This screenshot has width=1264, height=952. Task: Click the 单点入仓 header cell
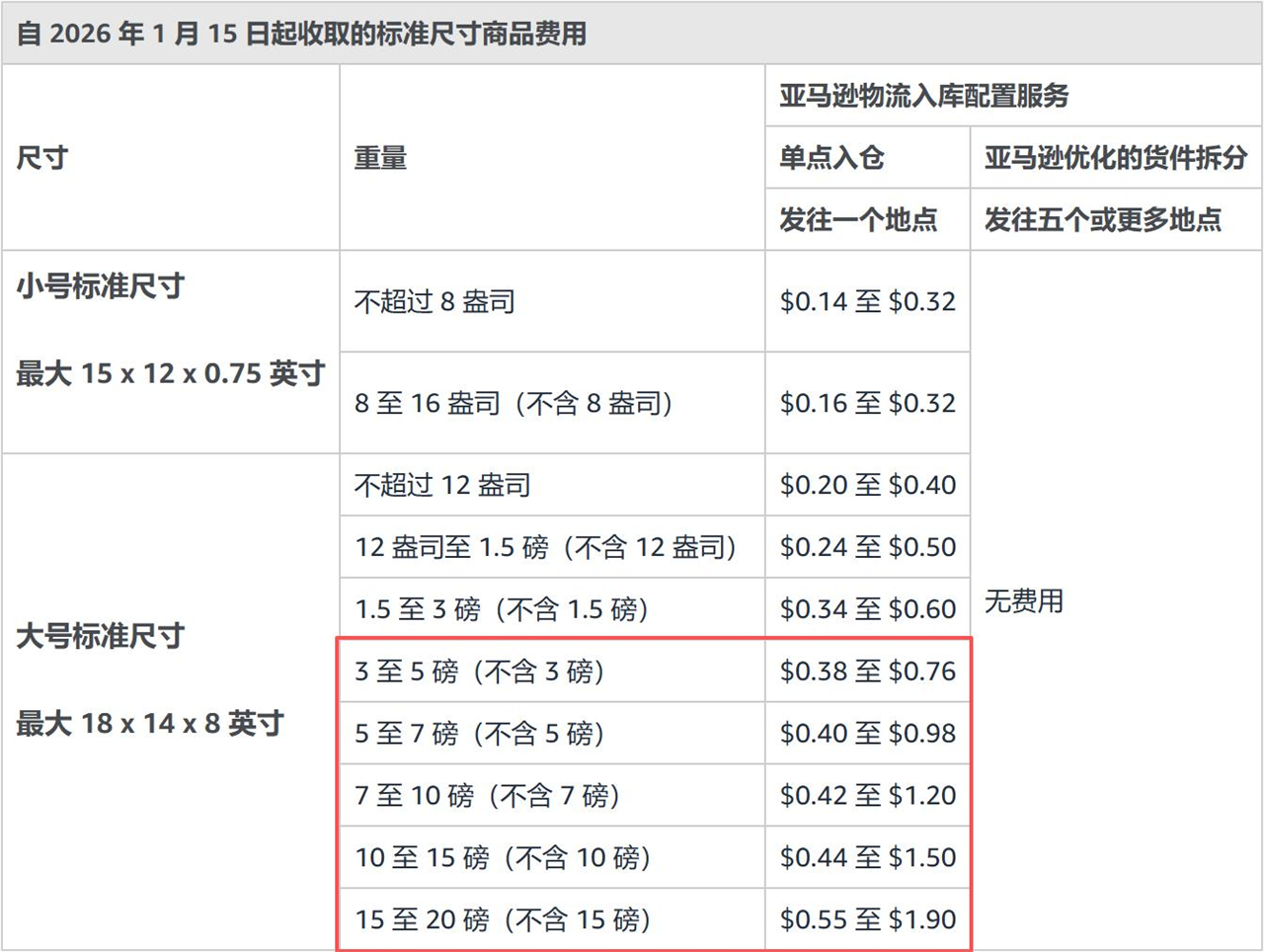click(831, 158)
